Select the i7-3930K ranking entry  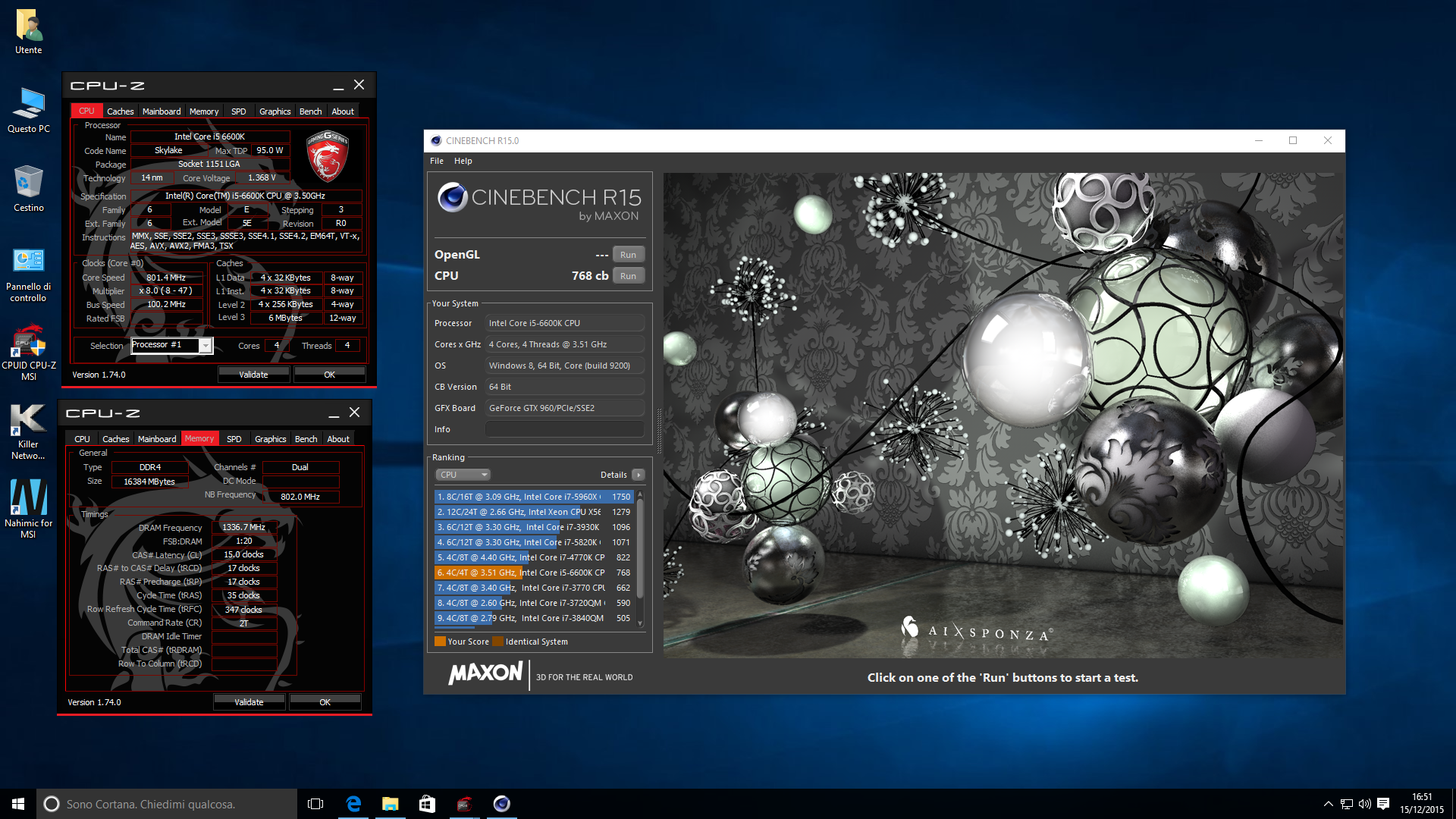coord(534,527)
